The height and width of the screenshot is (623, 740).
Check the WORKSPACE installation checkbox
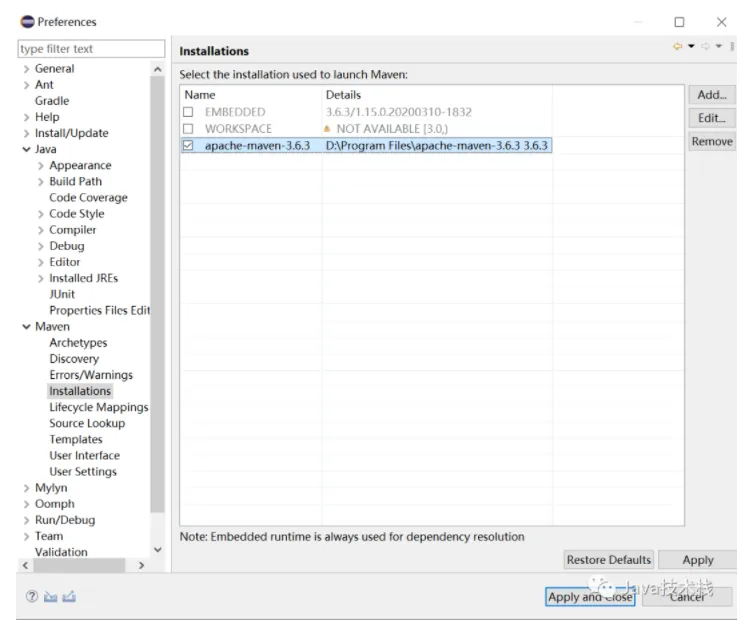pyautogui.click(x=188, y=128)
